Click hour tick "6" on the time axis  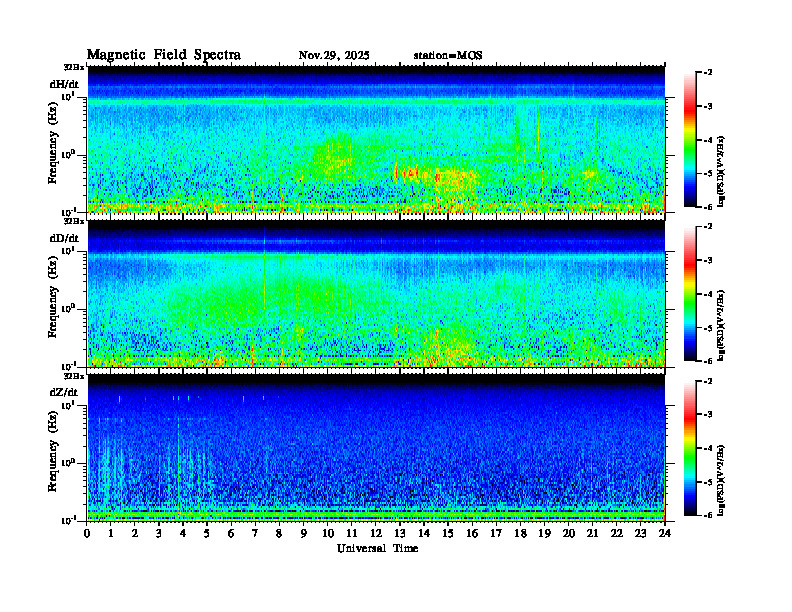point(231,534)
